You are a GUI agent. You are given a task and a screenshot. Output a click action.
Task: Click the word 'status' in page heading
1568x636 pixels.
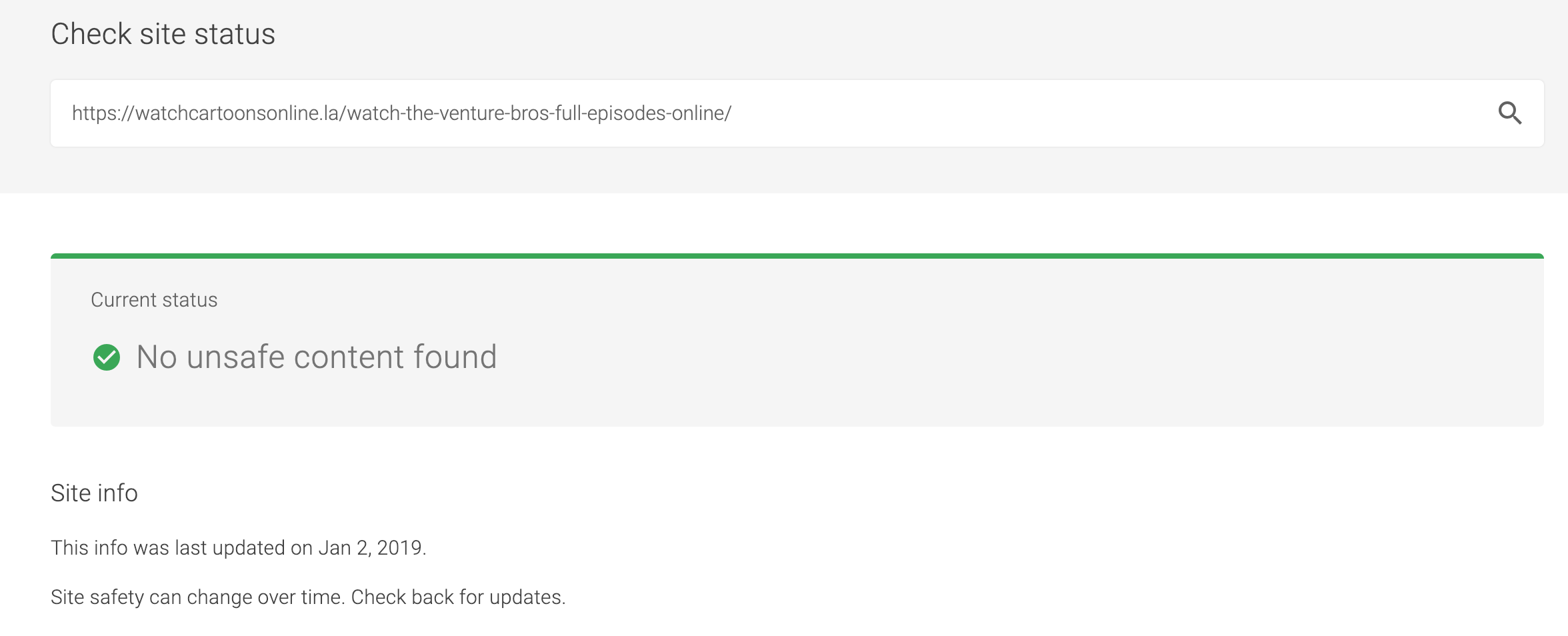235,34
